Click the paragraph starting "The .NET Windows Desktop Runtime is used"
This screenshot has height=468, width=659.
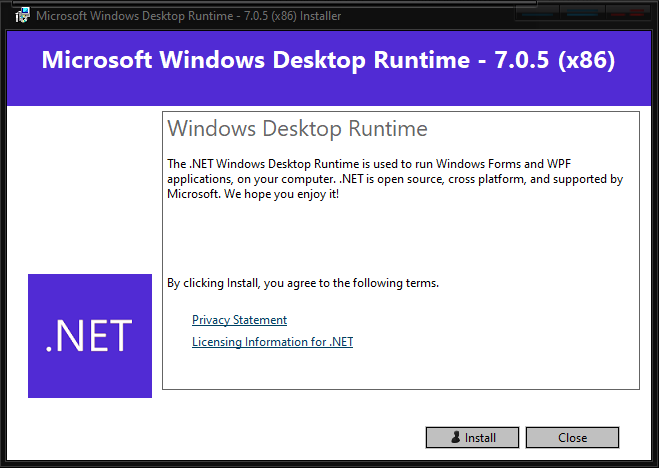pos(395,179)
